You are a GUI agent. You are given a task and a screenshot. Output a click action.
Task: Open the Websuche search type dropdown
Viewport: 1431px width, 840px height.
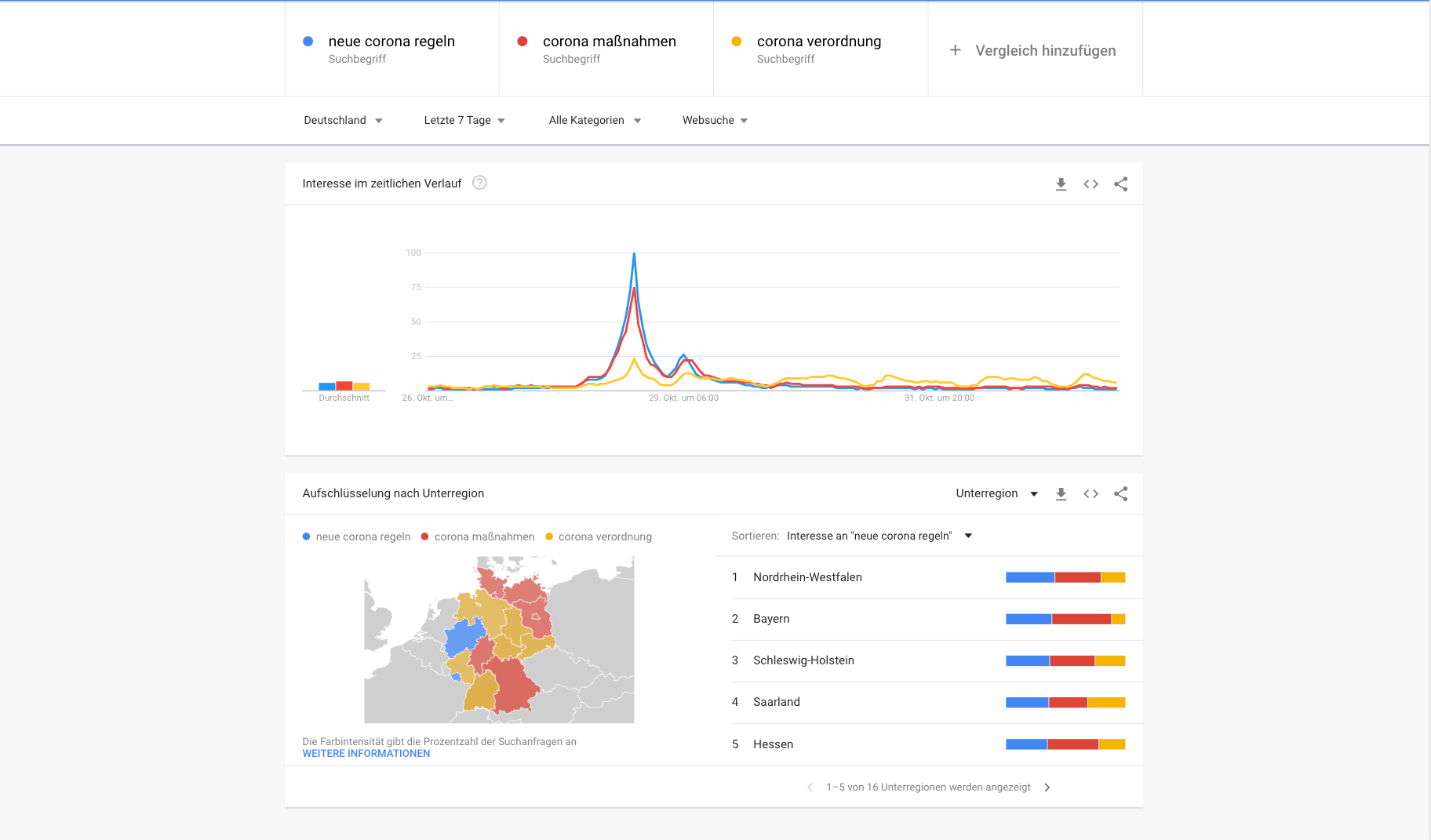[x=715, y=120]
